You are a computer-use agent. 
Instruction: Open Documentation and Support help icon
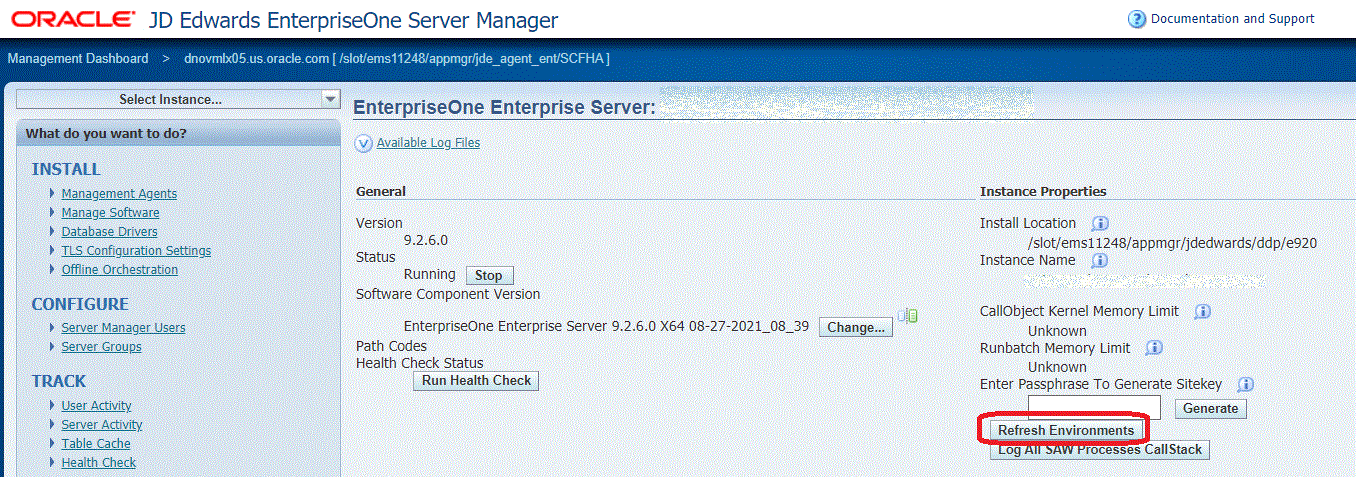pyautogui.click(x=1136, y=19)
